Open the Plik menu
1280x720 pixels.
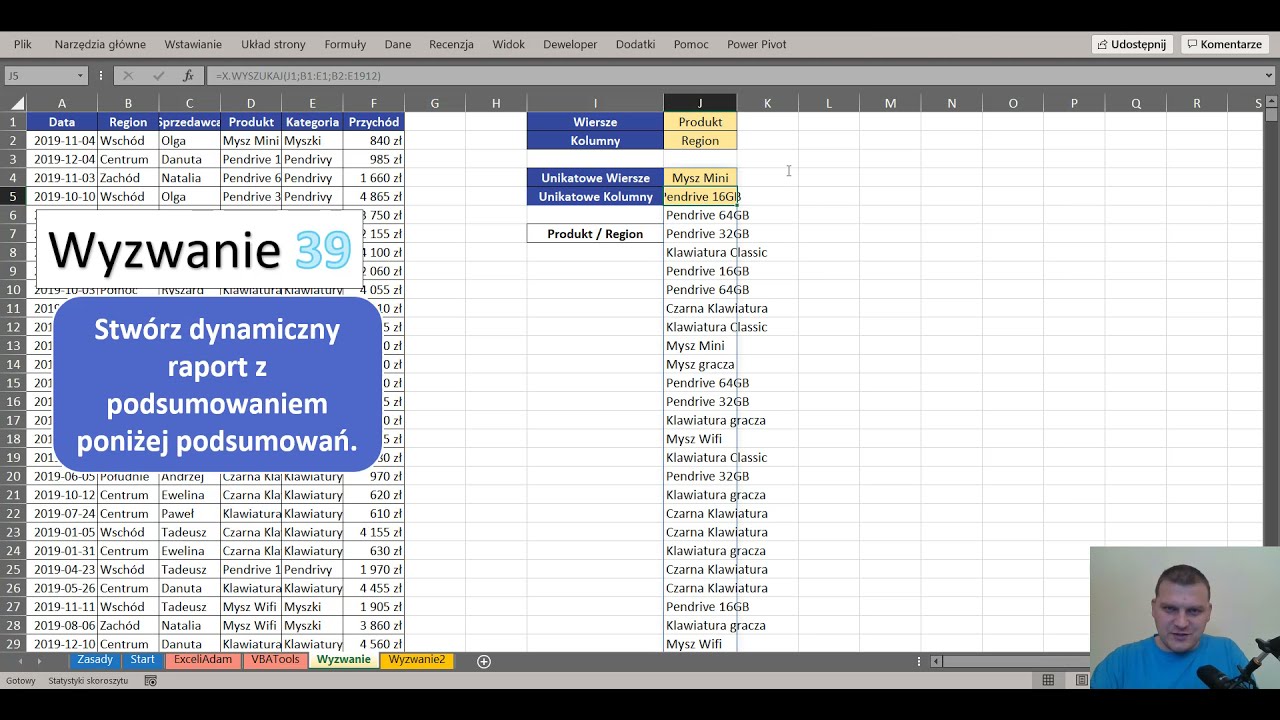point(23,44)
